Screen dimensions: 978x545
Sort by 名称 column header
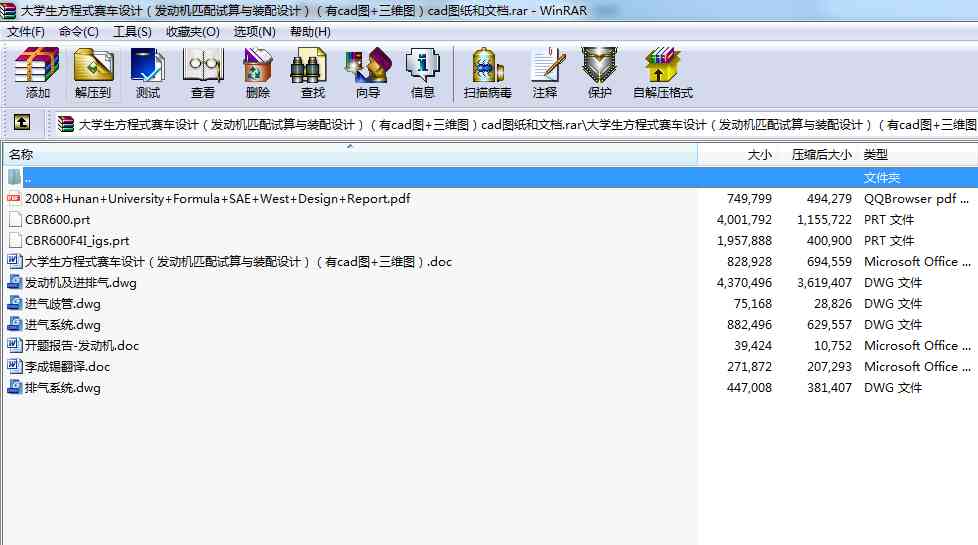click(x=350, y=154)
